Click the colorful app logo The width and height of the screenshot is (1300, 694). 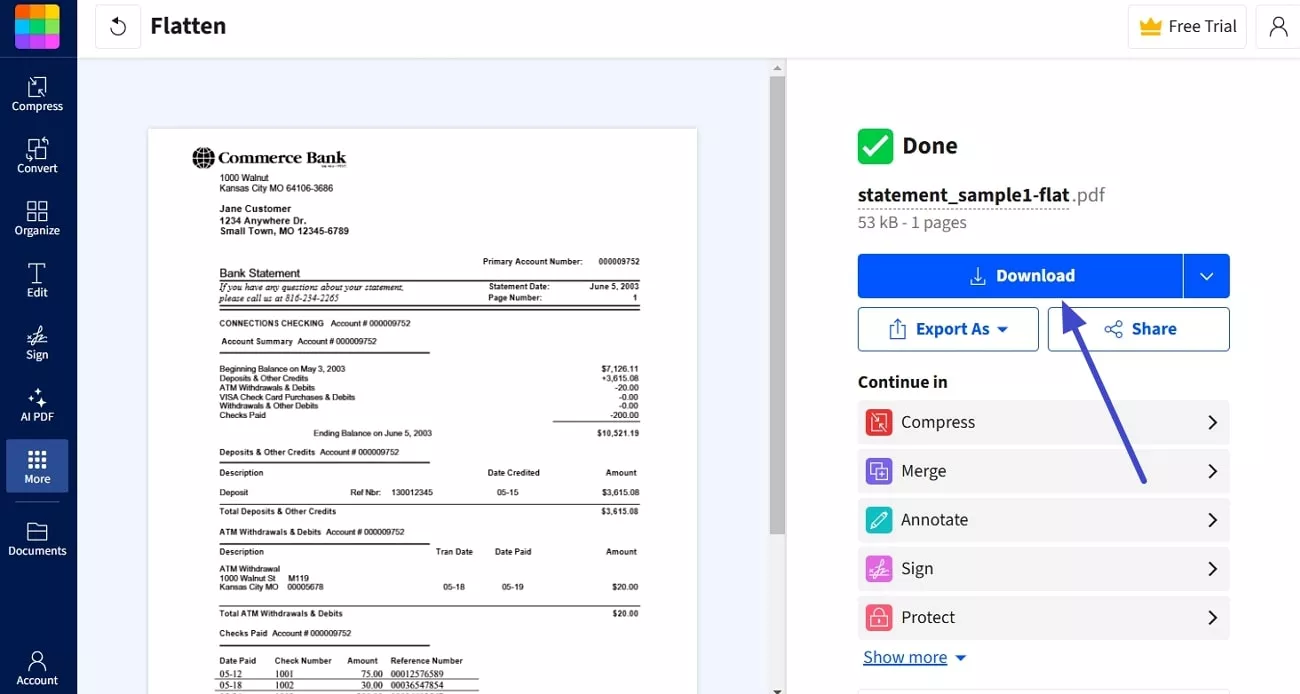[37, 27]
